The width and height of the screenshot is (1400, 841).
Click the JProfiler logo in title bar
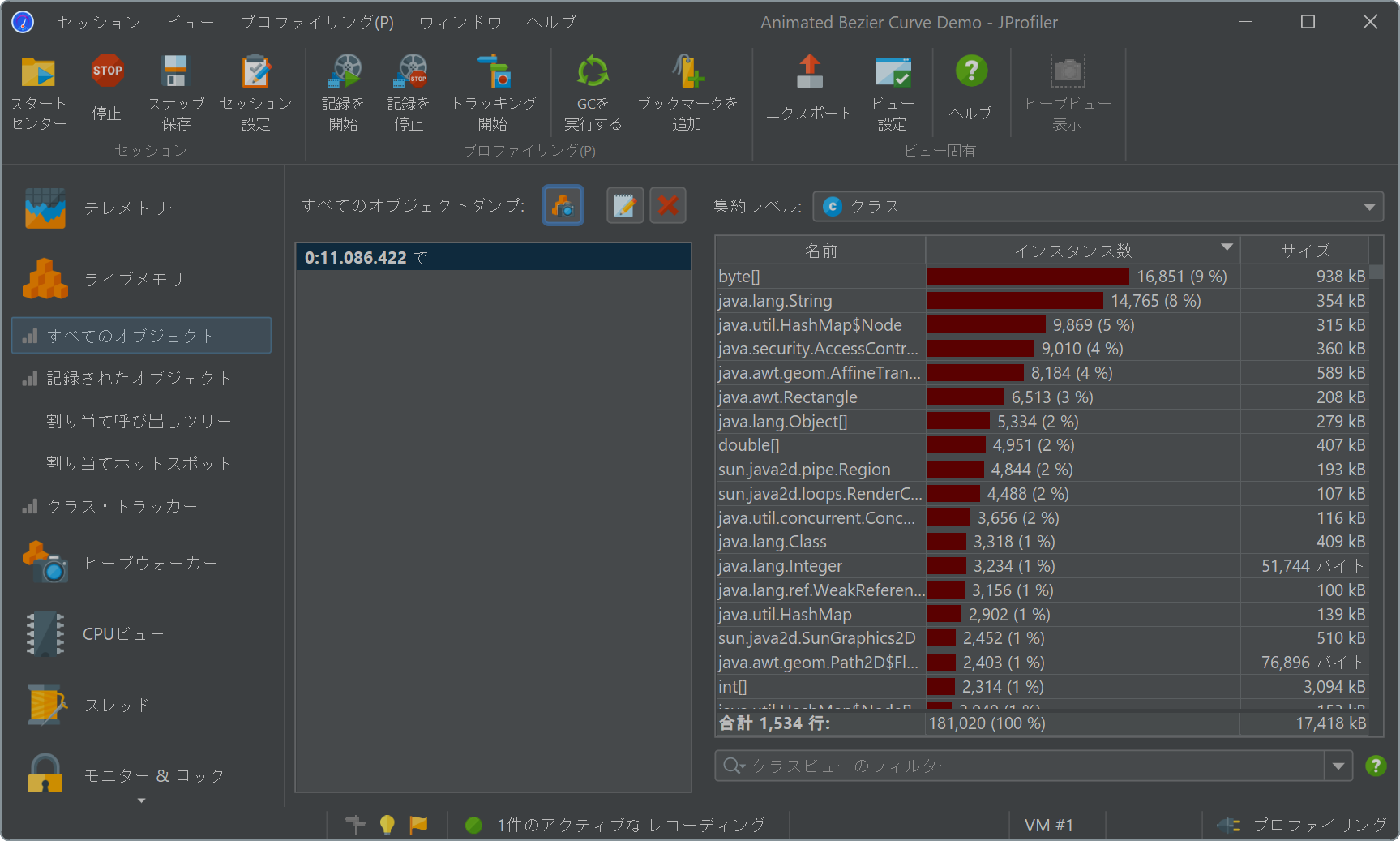click(23, 22)
